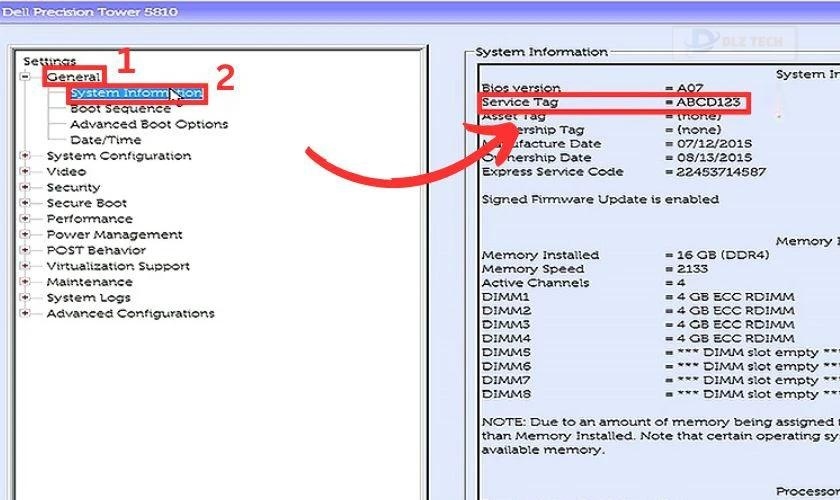Click the Active Channels label

tap(535, 283)
